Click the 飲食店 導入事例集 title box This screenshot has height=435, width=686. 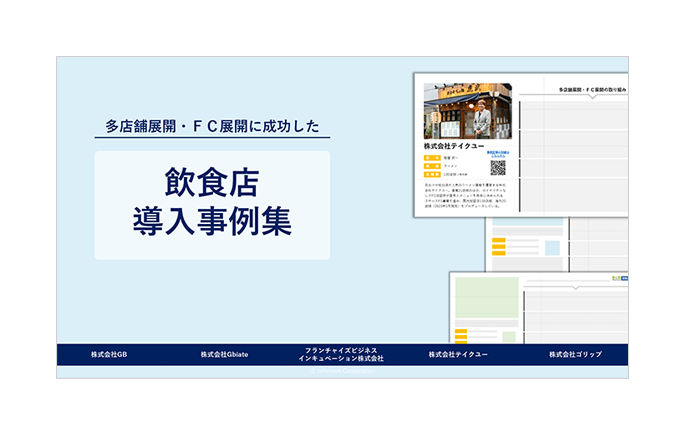[x=212, y=205]
